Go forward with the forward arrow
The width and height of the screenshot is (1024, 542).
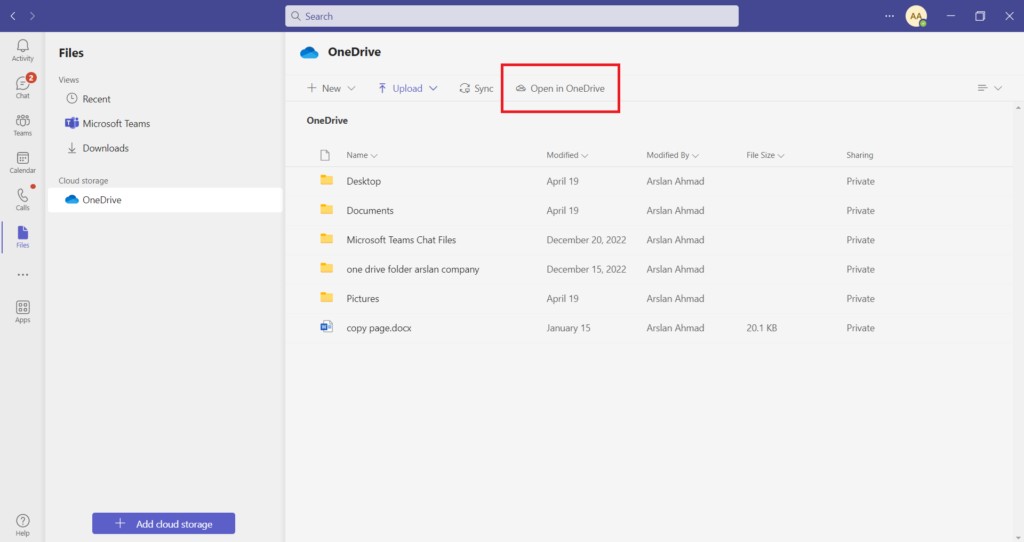[x=32, y=16]
